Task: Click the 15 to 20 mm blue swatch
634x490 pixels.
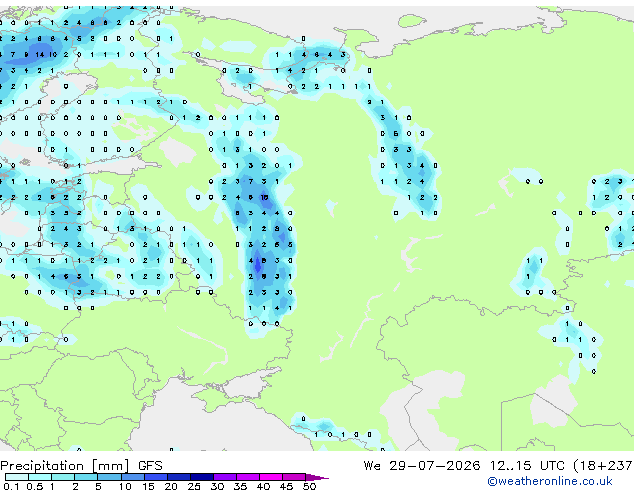Action: [x=156, y=477]
